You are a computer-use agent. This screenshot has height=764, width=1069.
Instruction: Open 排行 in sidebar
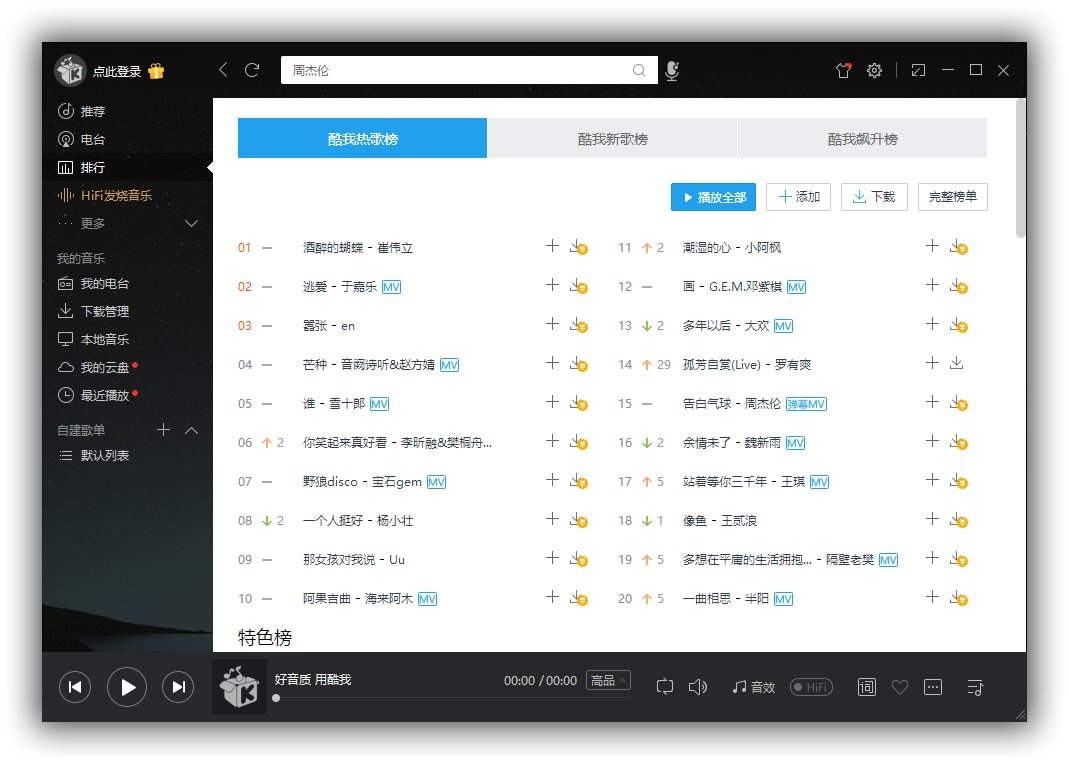coord(127,168)
